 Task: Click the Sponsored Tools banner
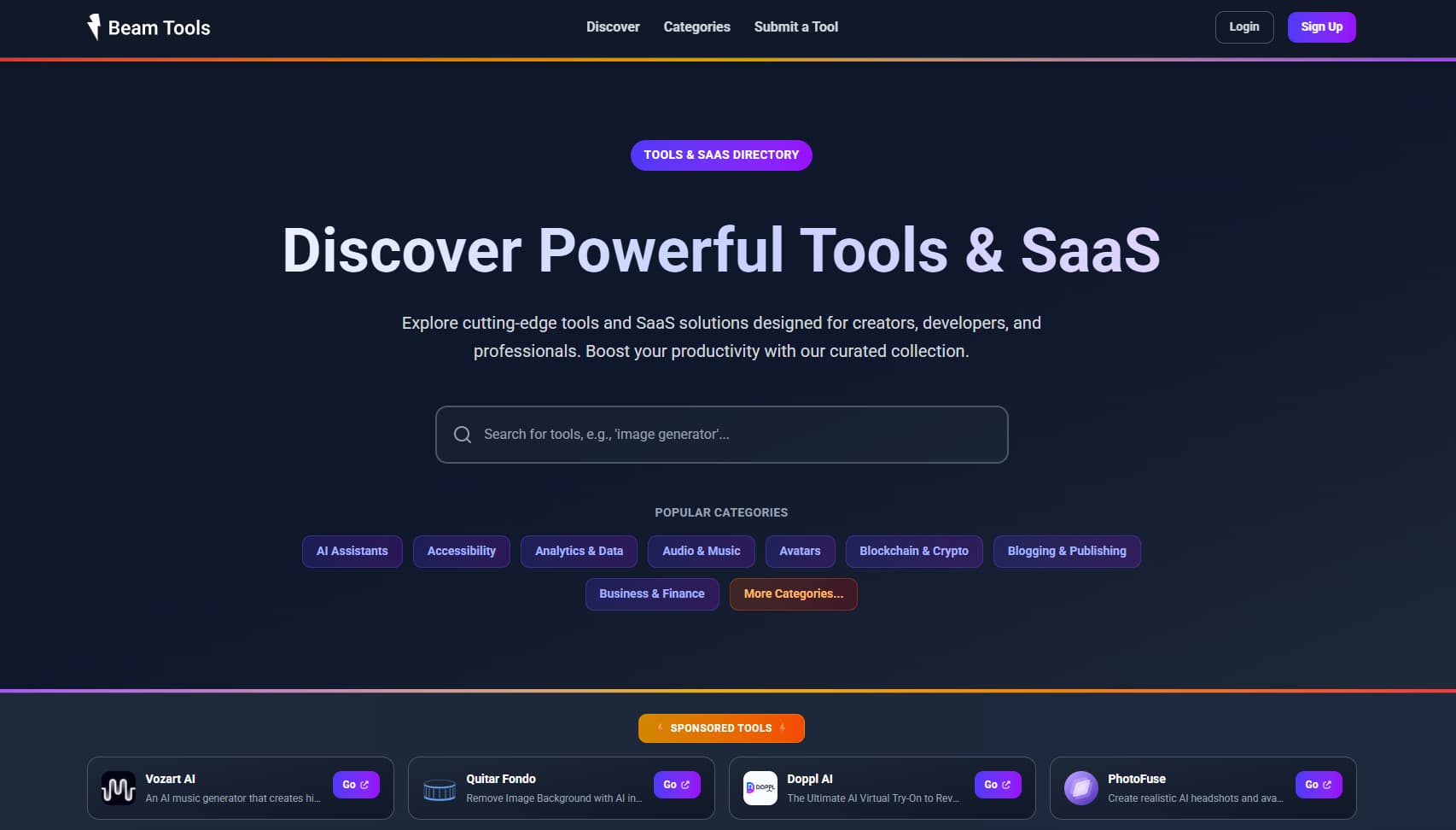coord(721,728)
